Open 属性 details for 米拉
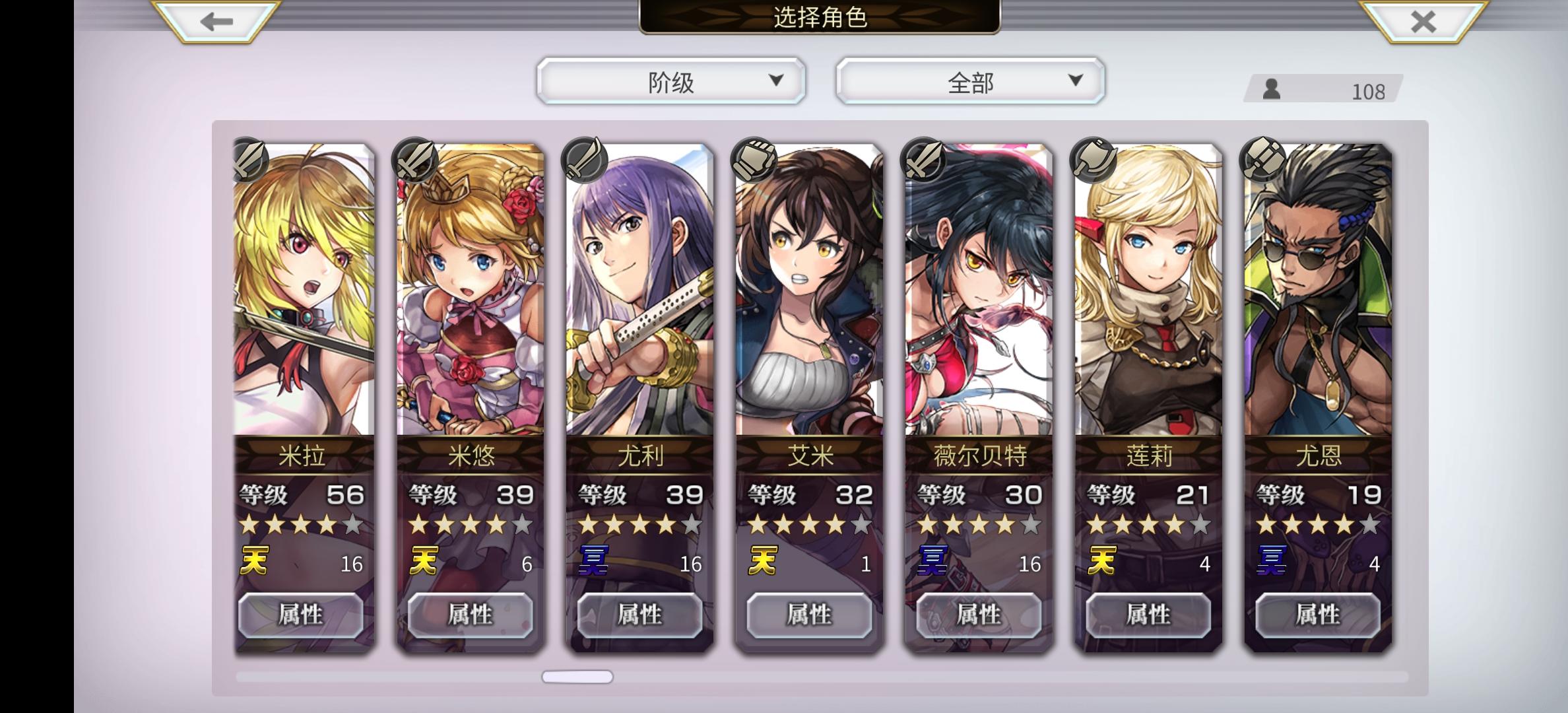Viewport: 1568px width, 713px height. pyautogui.click(x=300, y=615)
